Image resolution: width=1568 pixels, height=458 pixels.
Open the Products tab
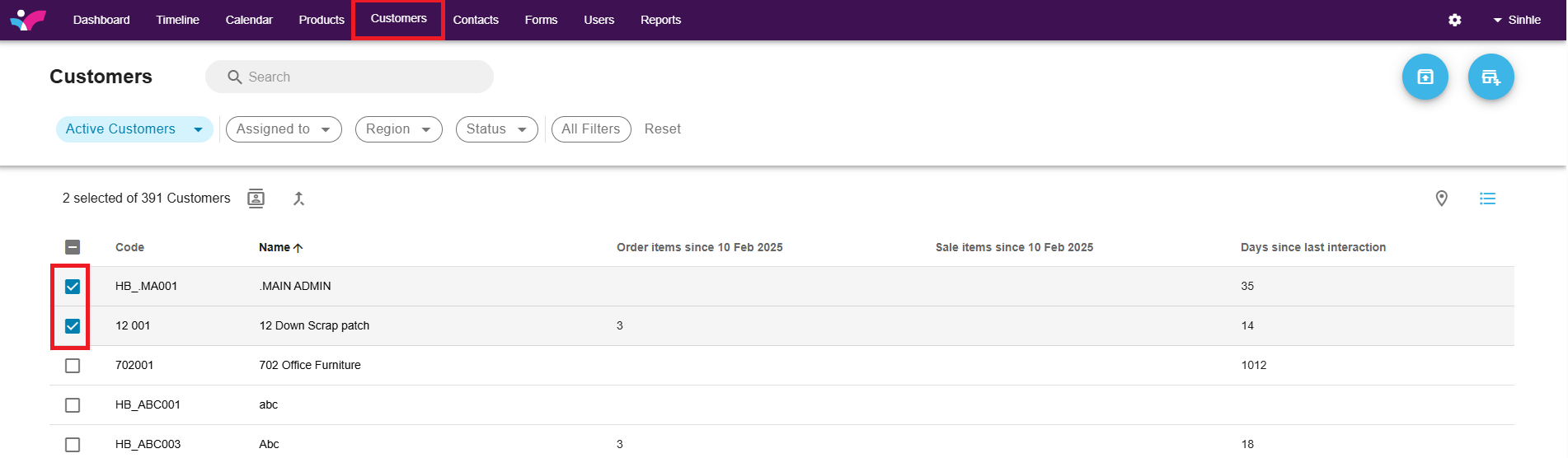[x=322, y=20]
